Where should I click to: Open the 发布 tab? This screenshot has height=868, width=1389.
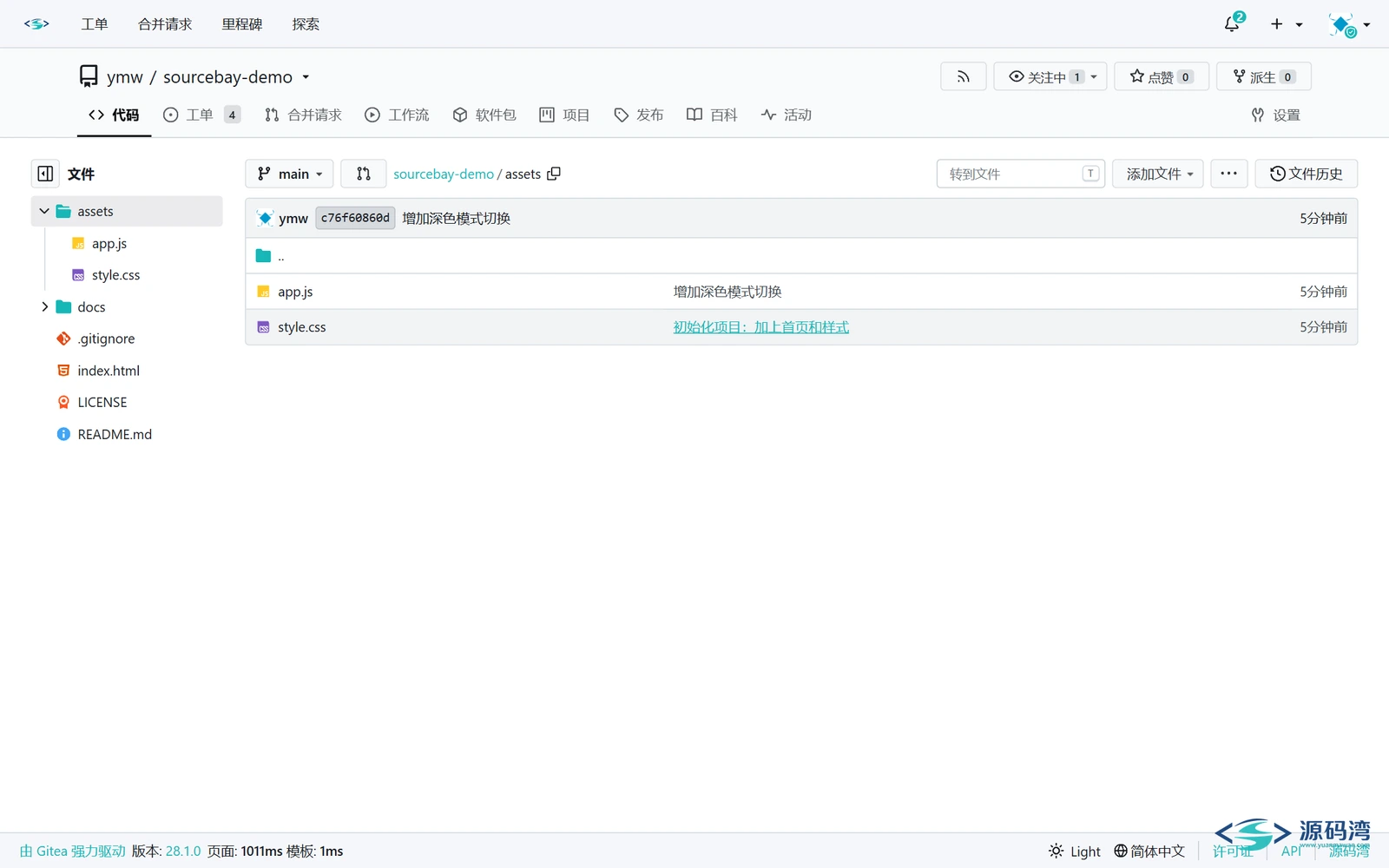[639, 115]
